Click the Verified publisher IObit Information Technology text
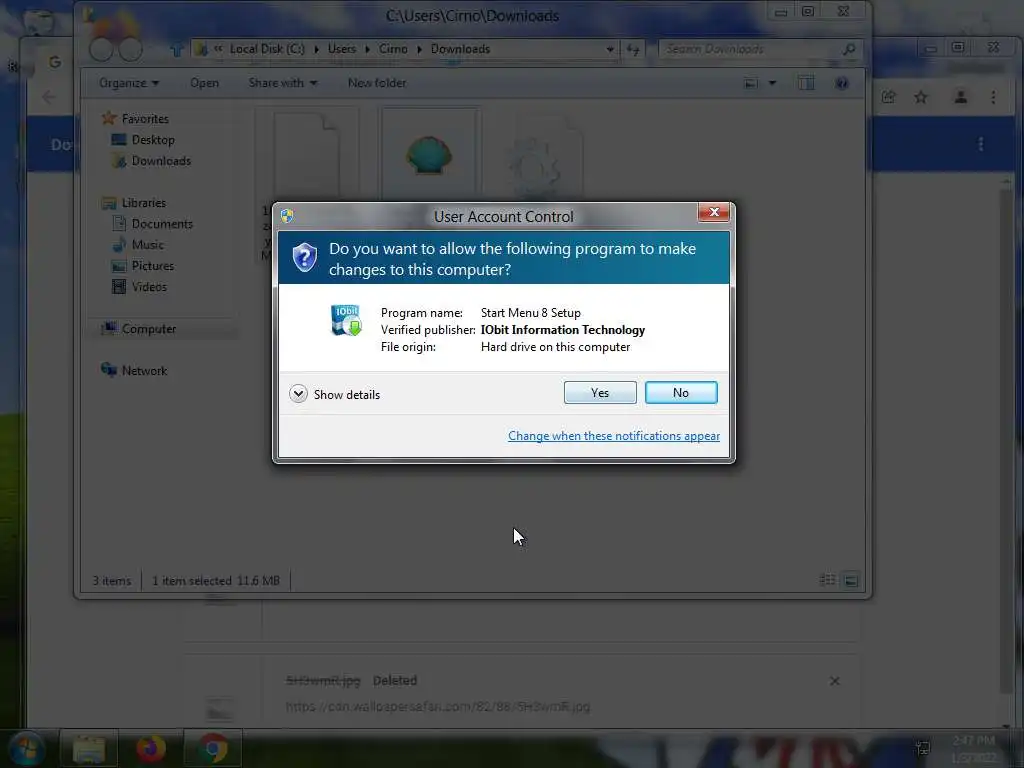This screenshot has width=1024, height=768. 563,330
